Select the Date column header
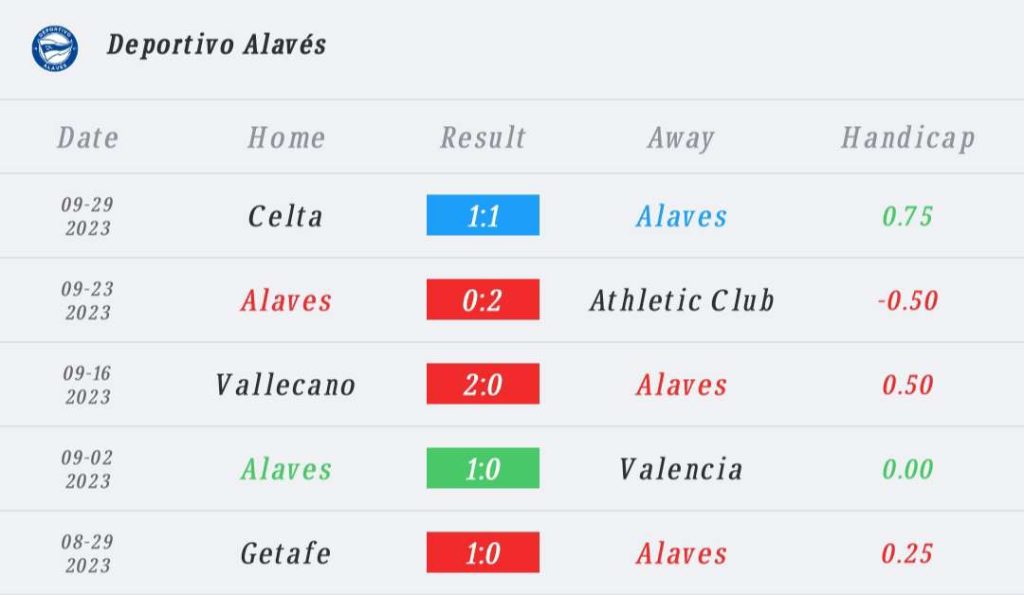 88,138
